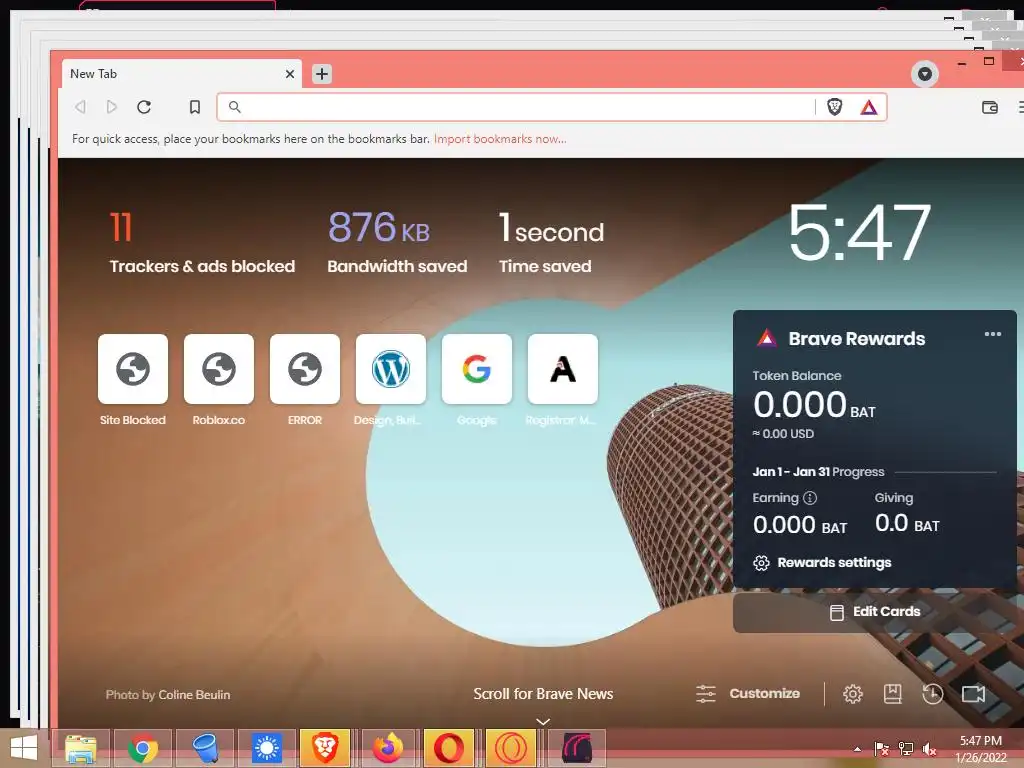Click the 876 KB Bandwidth saved stat
1024x768 pixels.
[397, 243]
